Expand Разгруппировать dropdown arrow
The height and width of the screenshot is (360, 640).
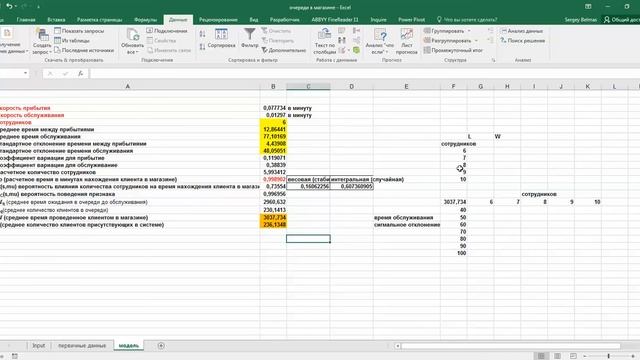[476, 41]
